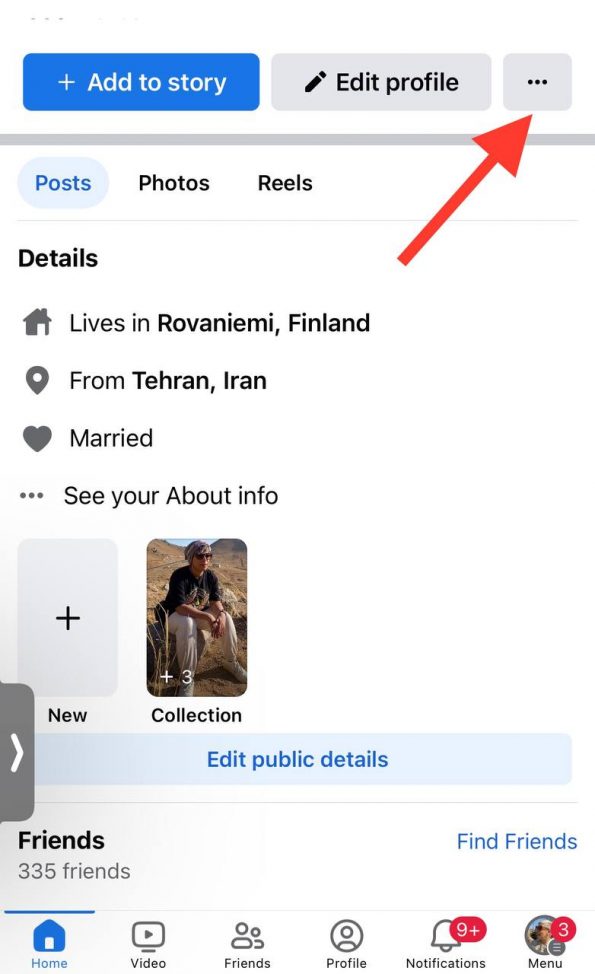Tap Edit public details
This screenshot has width=595, height=974.
(x=297, y=759)
